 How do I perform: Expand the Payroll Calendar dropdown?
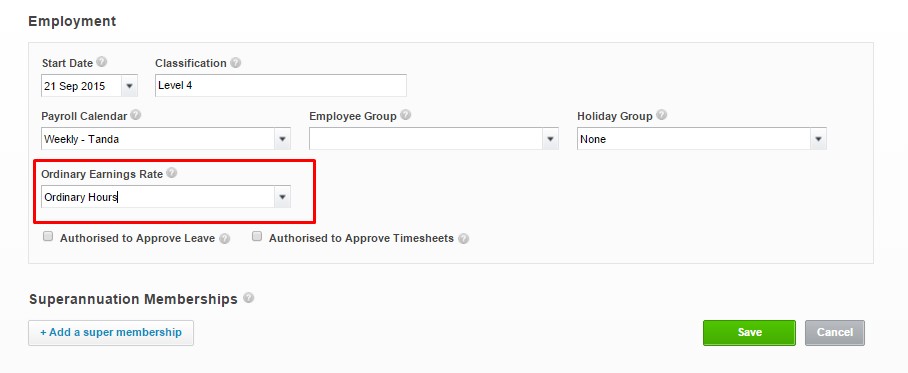[282, 139]
